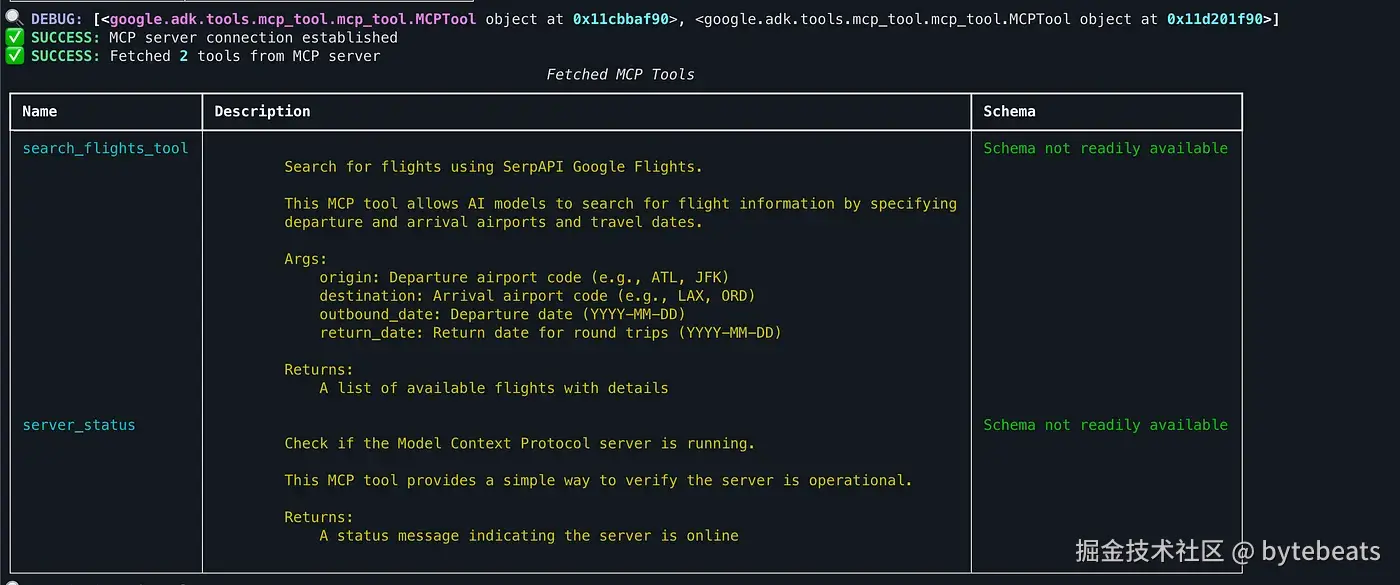Click the Schema column header

tap(1009, 111)
